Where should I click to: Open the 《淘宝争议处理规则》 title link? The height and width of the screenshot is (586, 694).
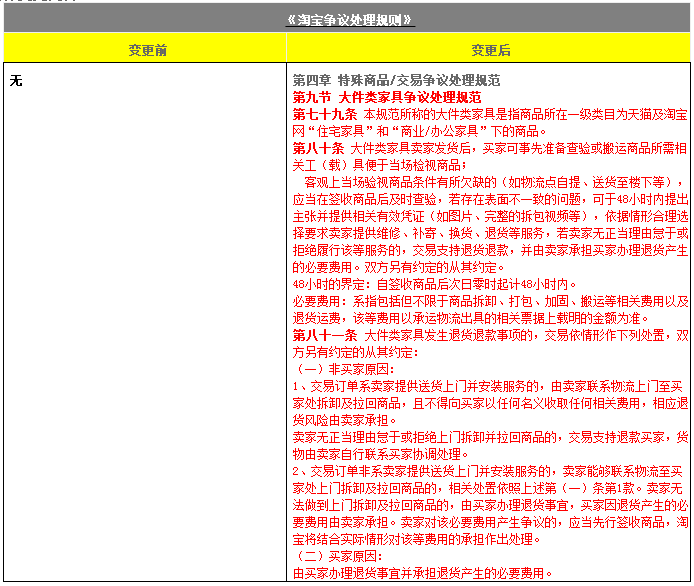(350, 20)
